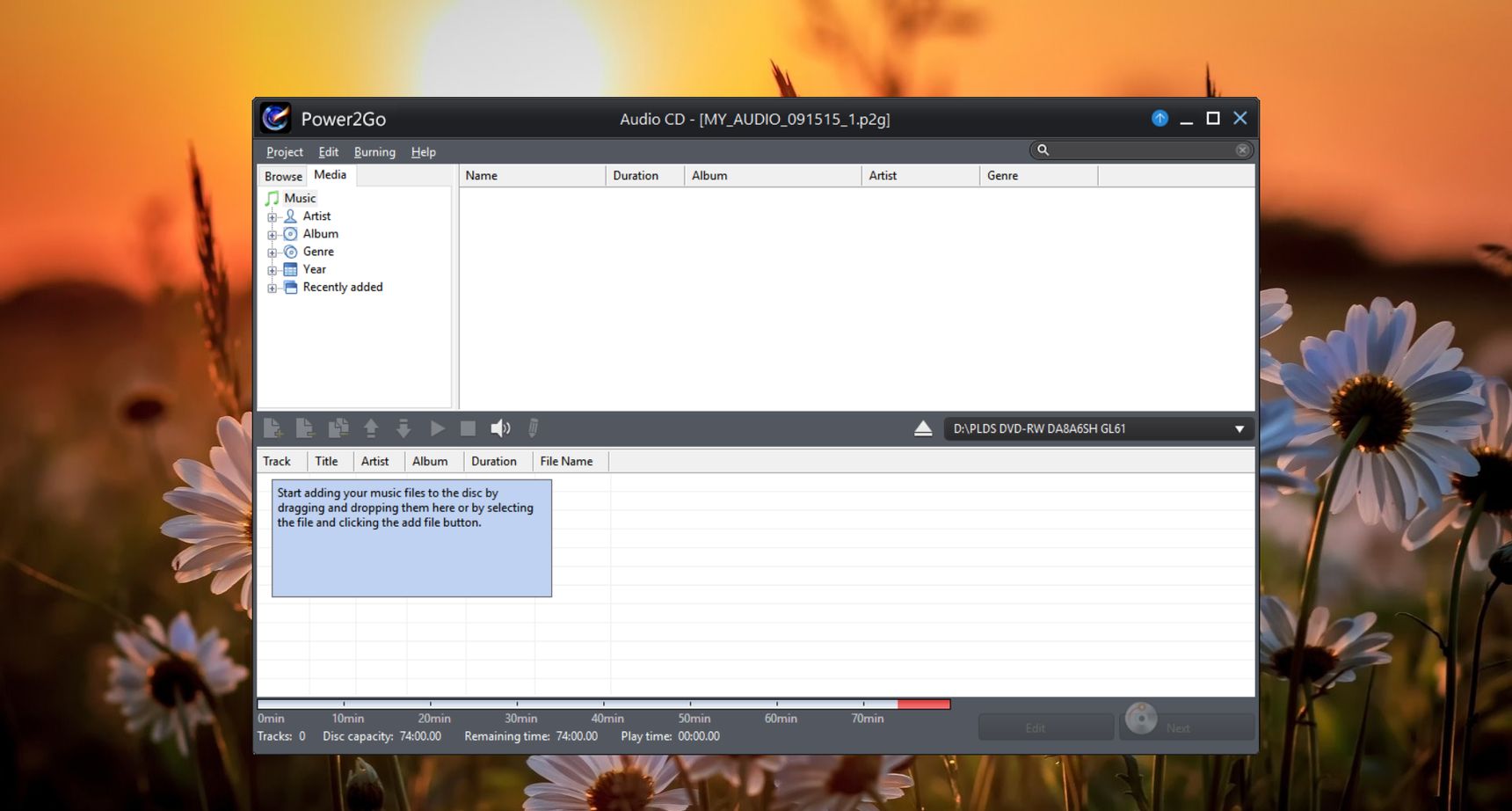
Task: Open the Burning menu
Action: pyautogui.click(x=374, y=152)
